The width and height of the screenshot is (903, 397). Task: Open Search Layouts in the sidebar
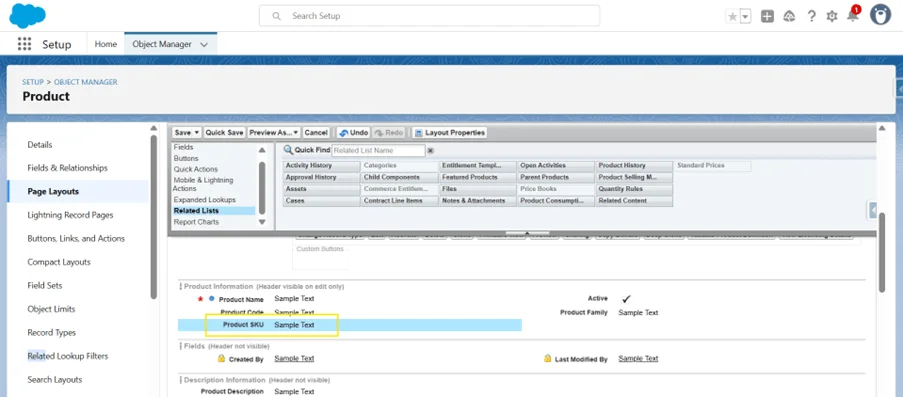click(55, 380)
